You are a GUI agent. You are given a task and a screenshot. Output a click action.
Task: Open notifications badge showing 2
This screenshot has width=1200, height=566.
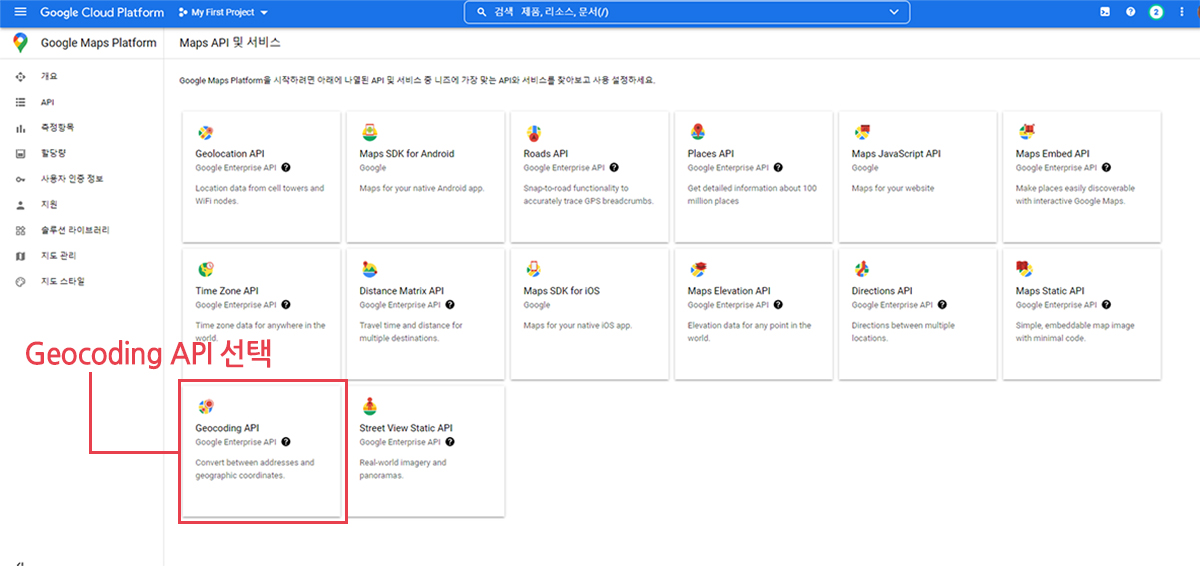1156,12
